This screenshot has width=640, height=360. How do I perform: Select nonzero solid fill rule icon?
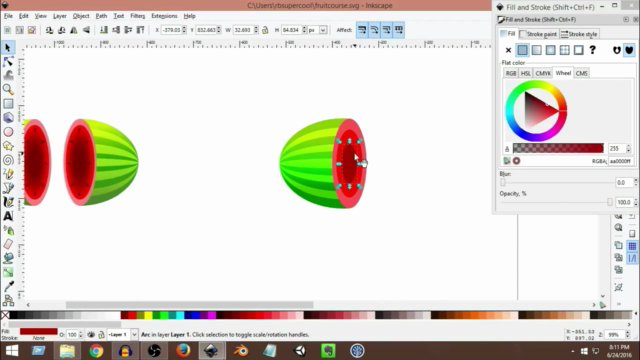coord(629,50)
